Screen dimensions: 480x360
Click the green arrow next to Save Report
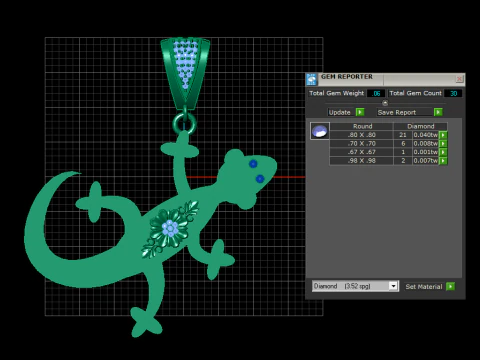[x=438, y=112]
